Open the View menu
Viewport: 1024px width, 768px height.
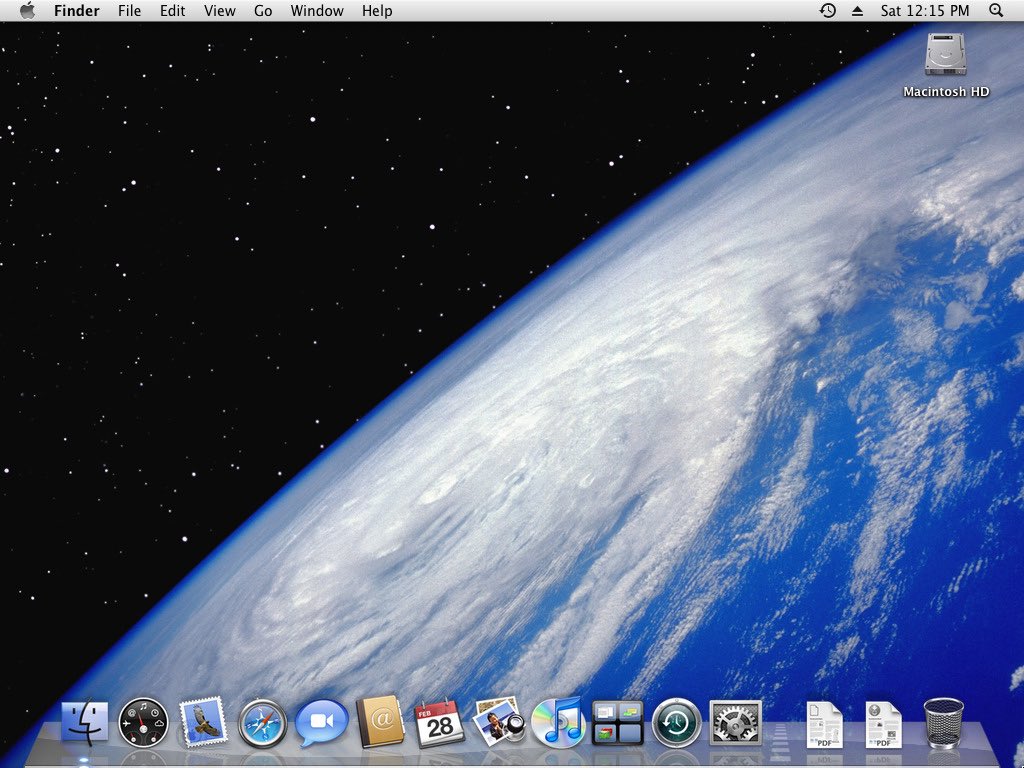[219, 11]
